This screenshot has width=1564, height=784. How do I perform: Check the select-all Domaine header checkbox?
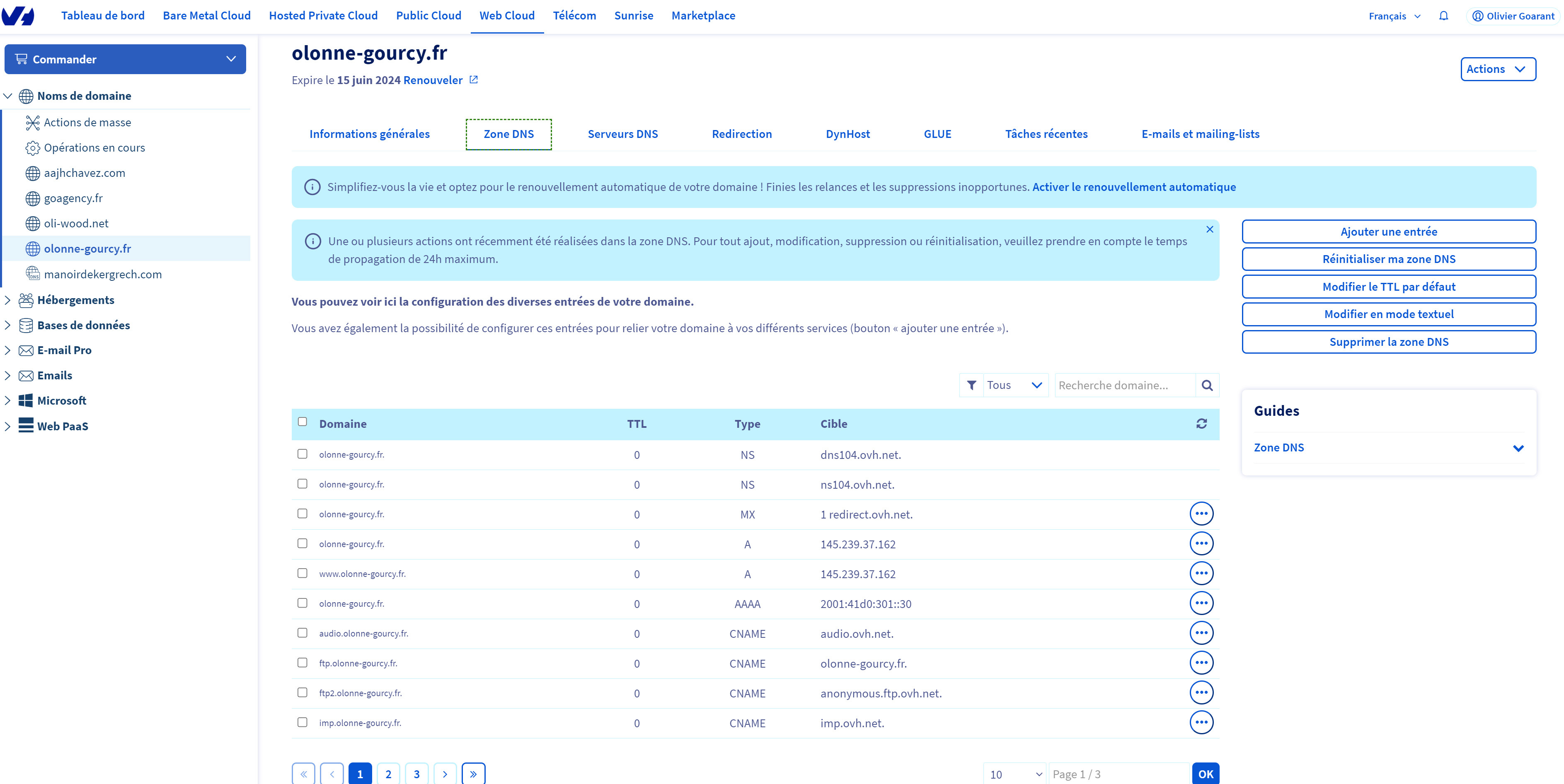pyautogui.click(x=303, y=422)
